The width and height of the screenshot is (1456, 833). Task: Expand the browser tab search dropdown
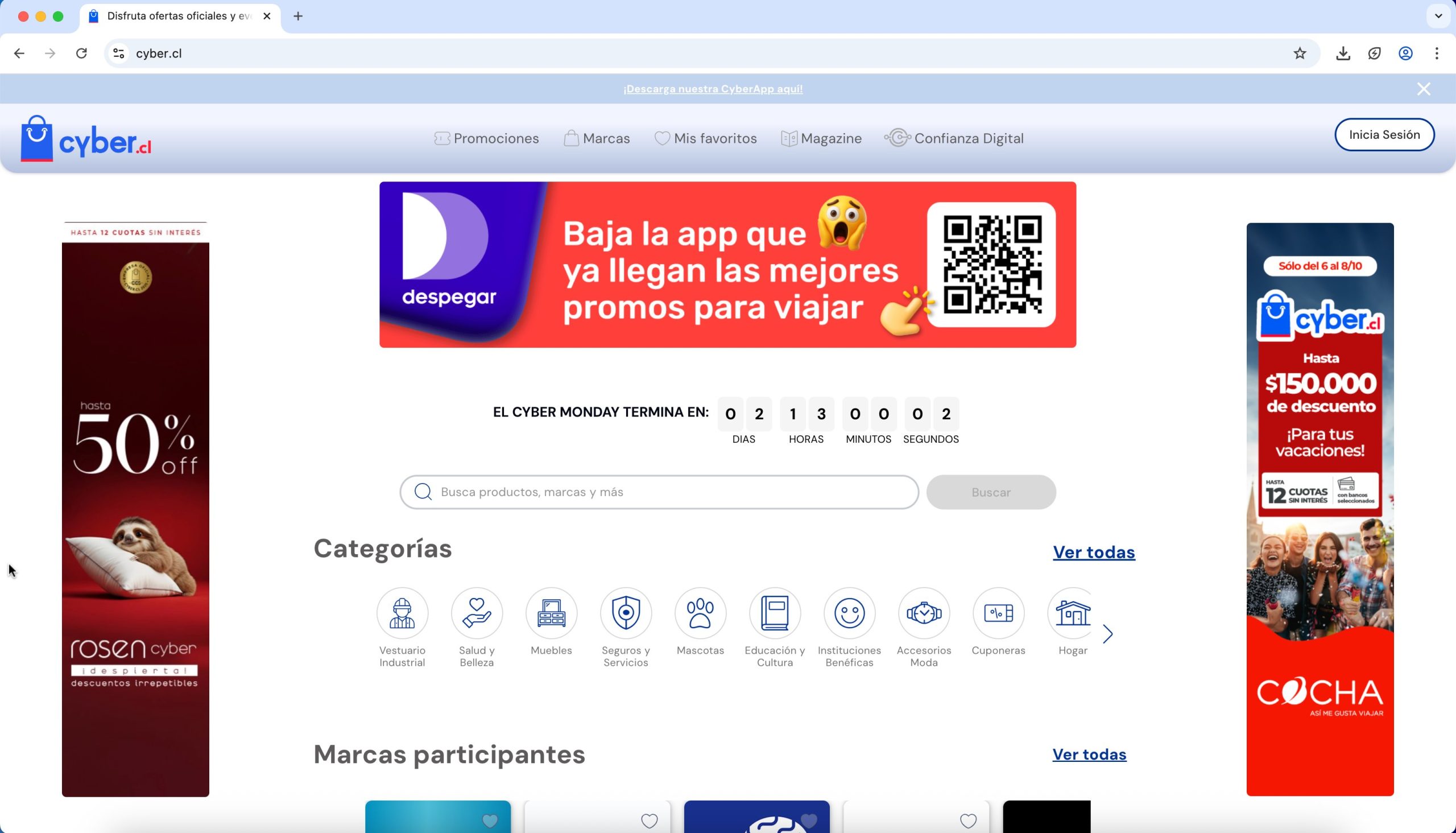[x=1438, y=16]
